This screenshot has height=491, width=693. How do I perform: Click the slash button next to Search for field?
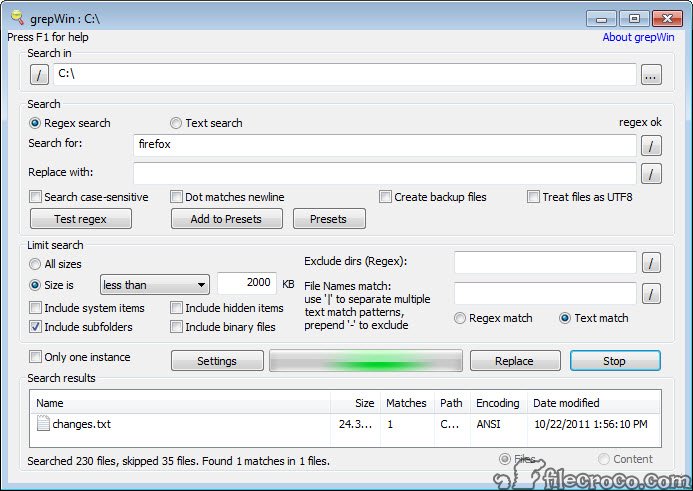[651, 146]
